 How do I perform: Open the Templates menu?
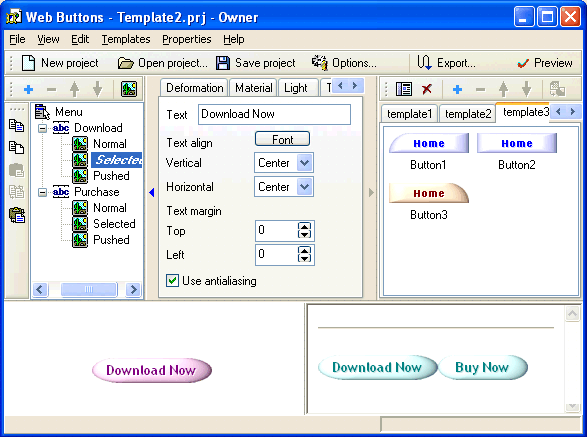coord(126,39)
